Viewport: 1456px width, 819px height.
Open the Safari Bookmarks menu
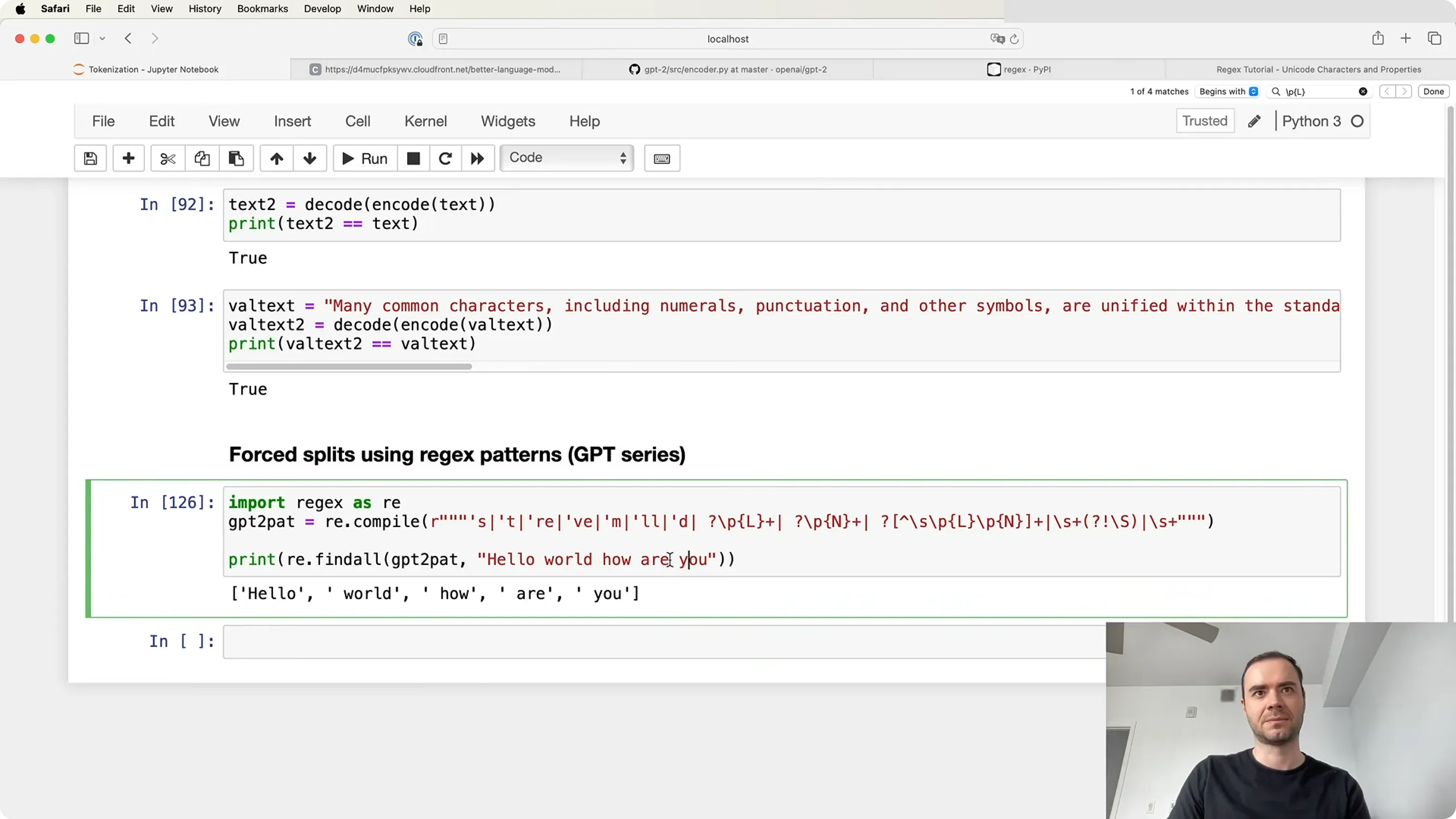[x=262, y=9]
